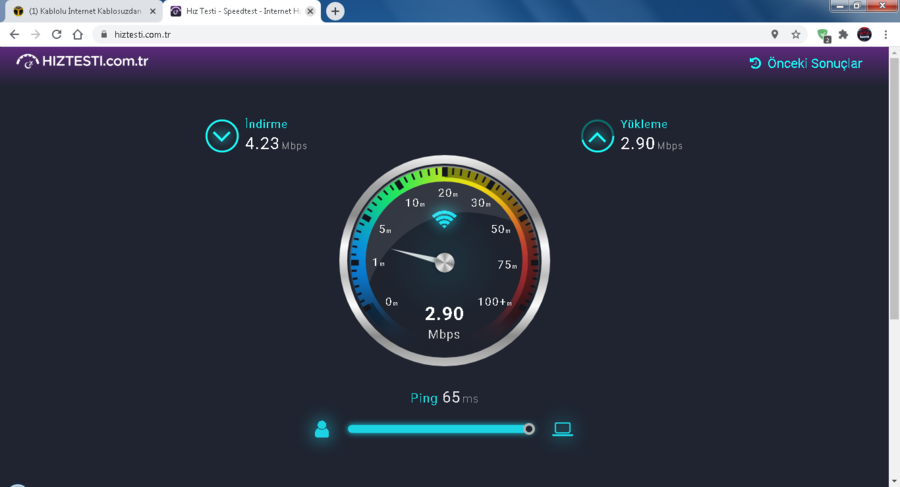Click the page vertical scrollbar thumb
The image size is (900, 487).
894,187
